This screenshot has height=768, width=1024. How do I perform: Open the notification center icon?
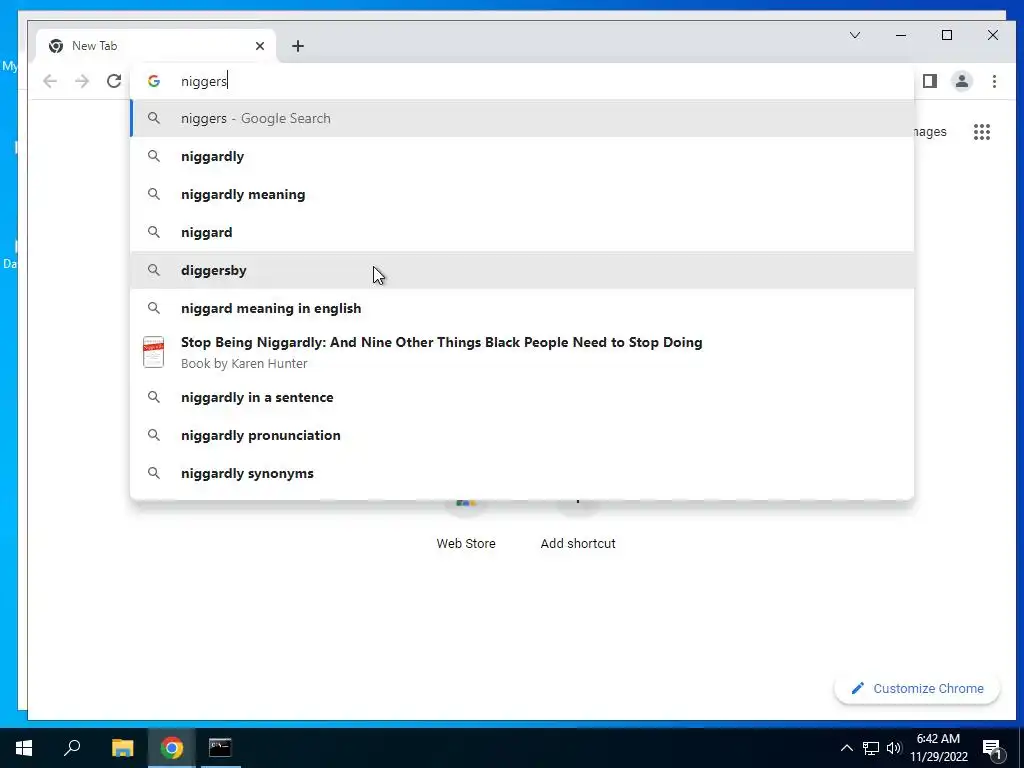click(x=992, y=749)
